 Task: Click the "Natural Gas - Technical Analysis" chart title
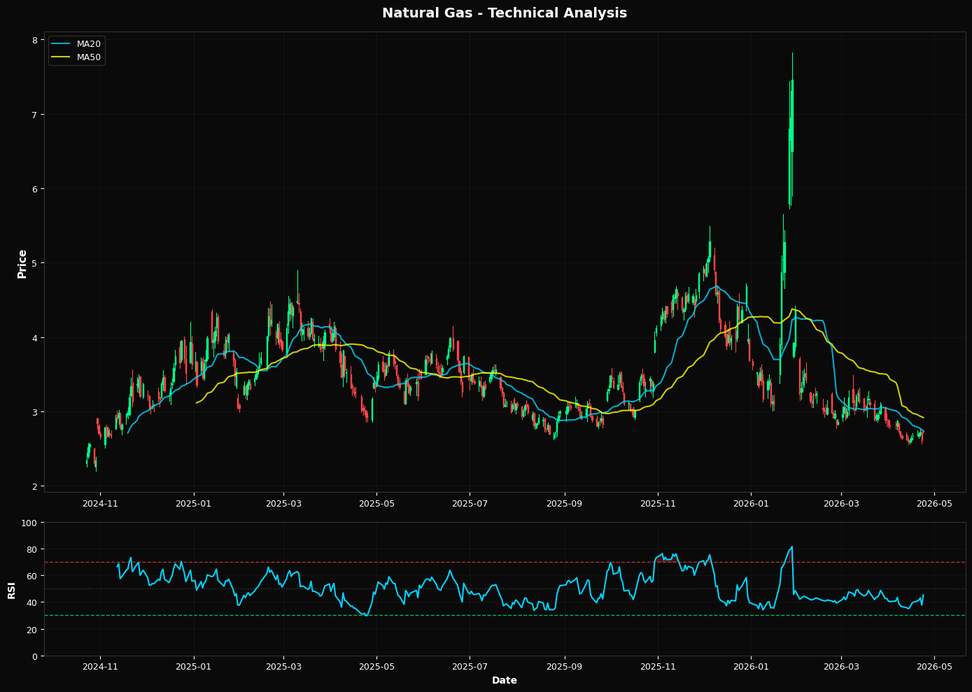(504, 12)
